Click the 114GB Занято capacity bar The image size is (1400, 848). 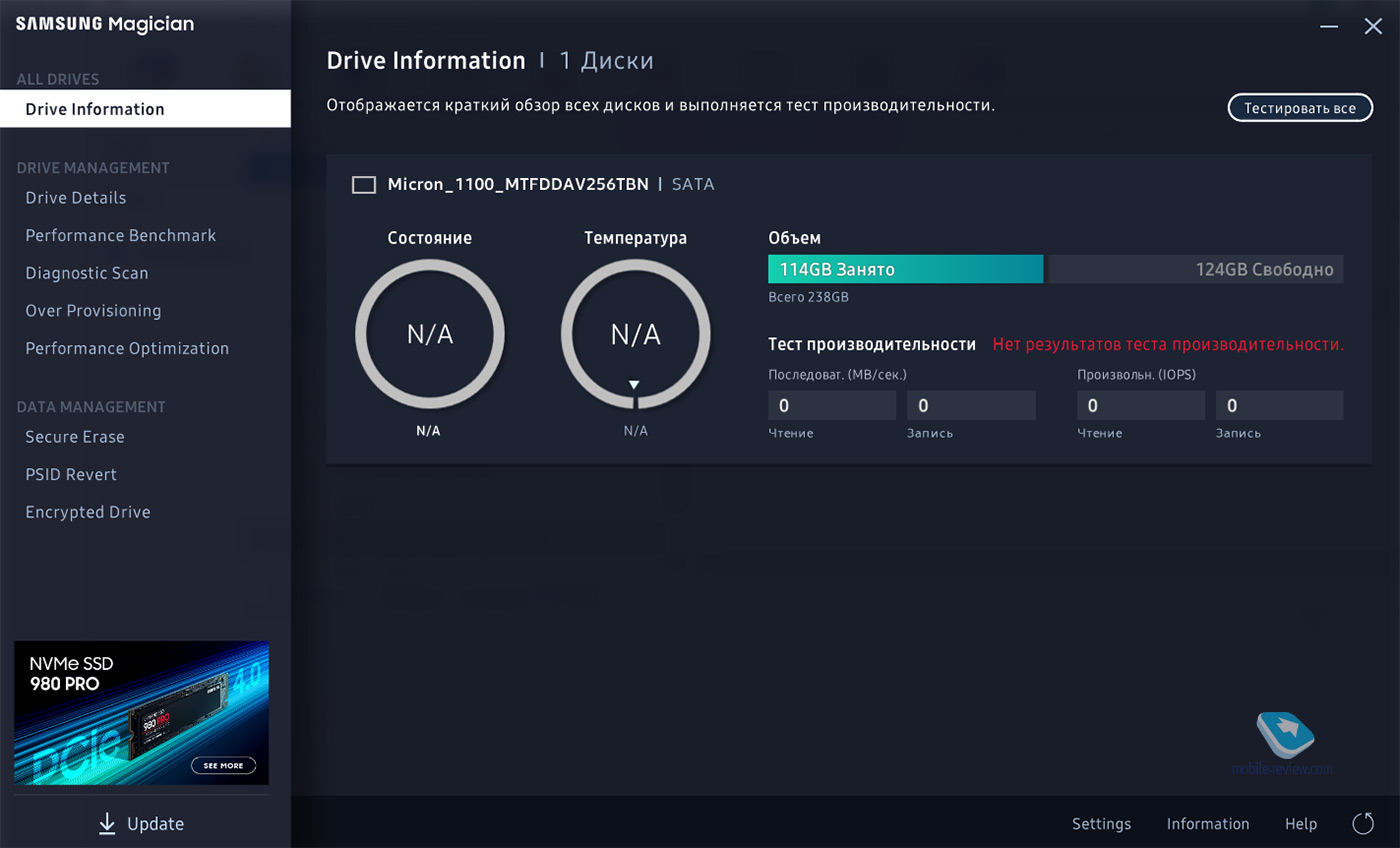[x=905, y=270]
